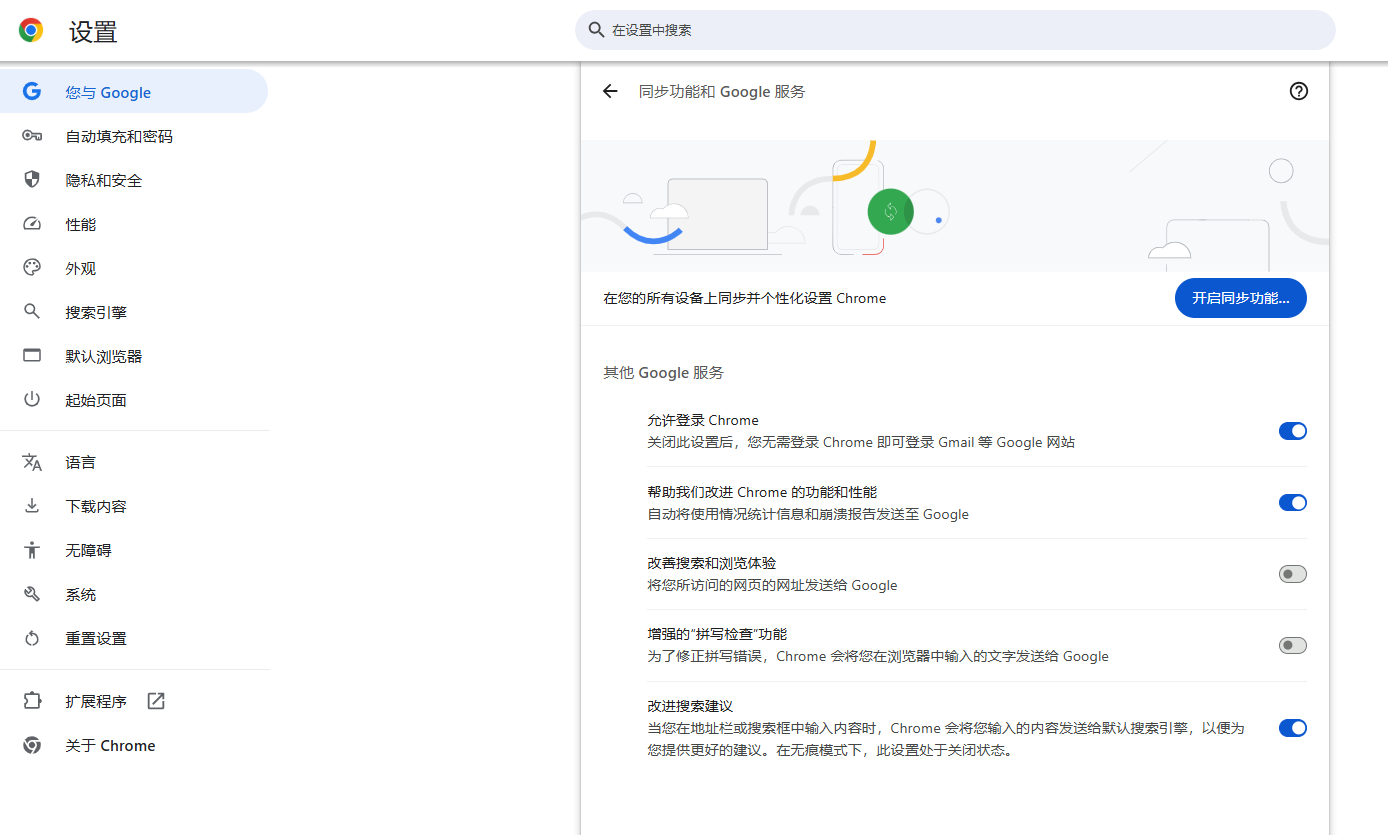Click the puzzle piece icon for 扩展程序

click(x=32, y=701)
